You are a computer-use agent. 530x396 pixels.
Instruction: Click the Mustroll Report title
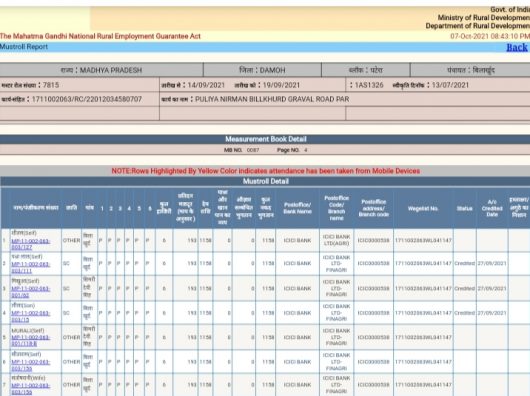24,47
